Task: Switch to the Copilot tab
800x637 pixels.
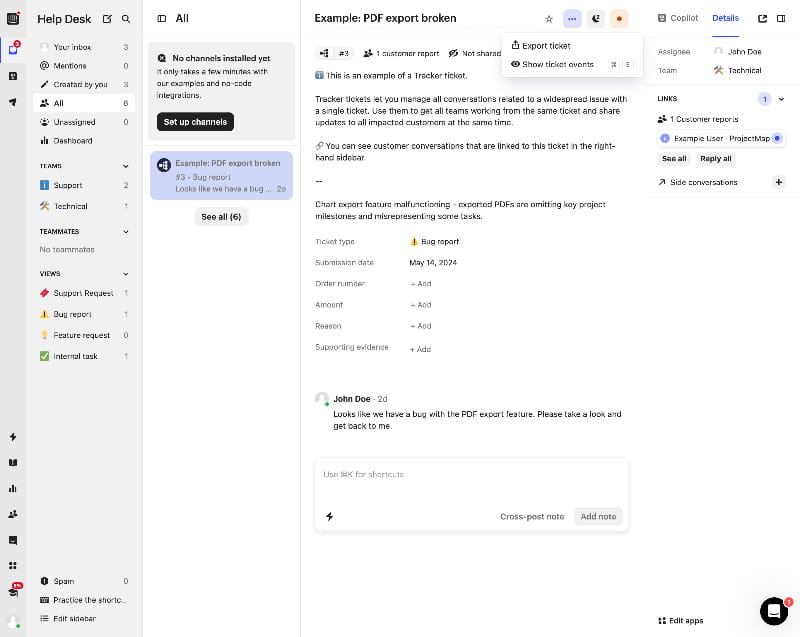Action: (678, 18)
